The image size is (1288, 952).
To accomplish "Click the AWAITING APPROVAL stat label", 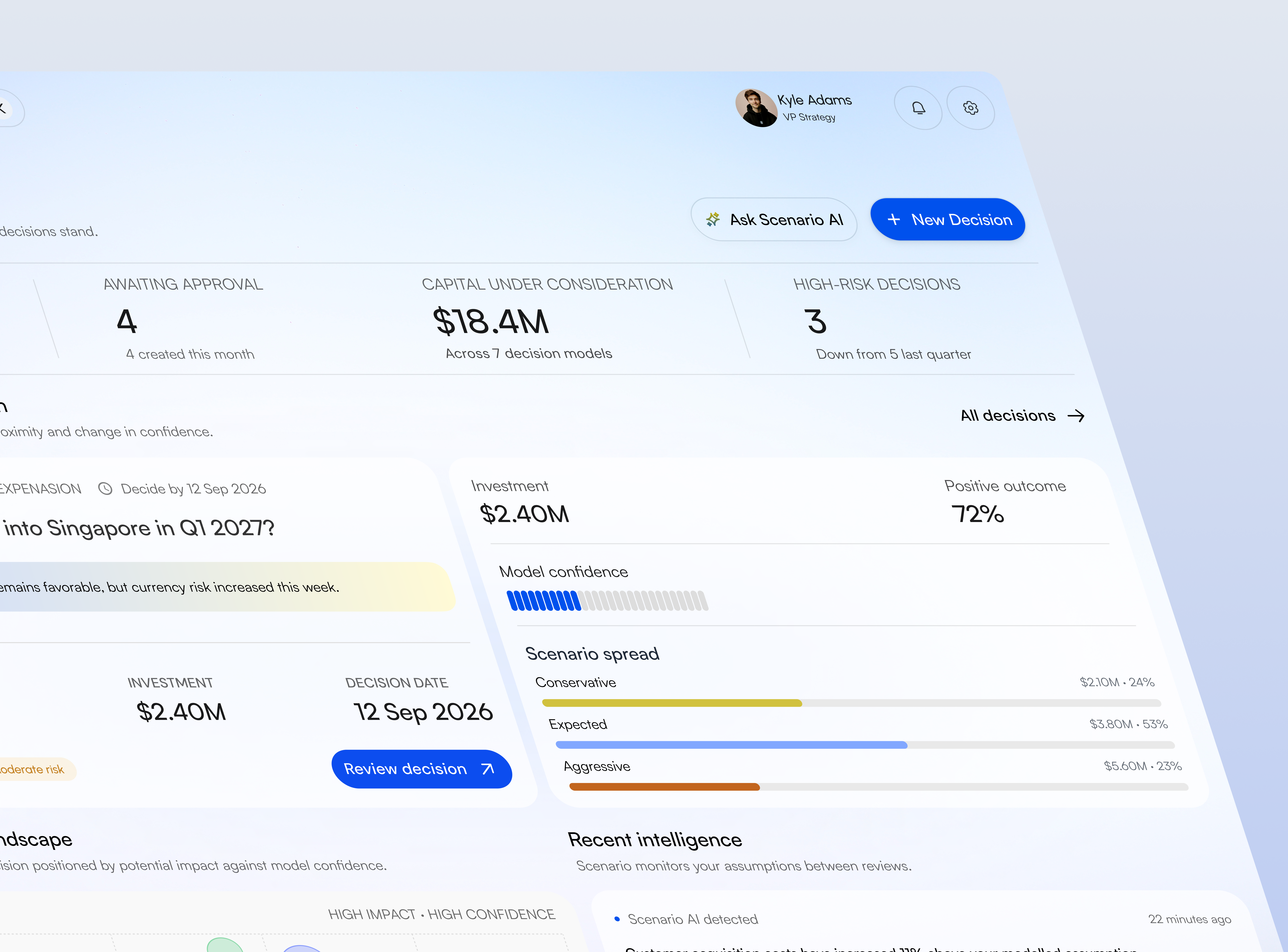I will [183, 284].
